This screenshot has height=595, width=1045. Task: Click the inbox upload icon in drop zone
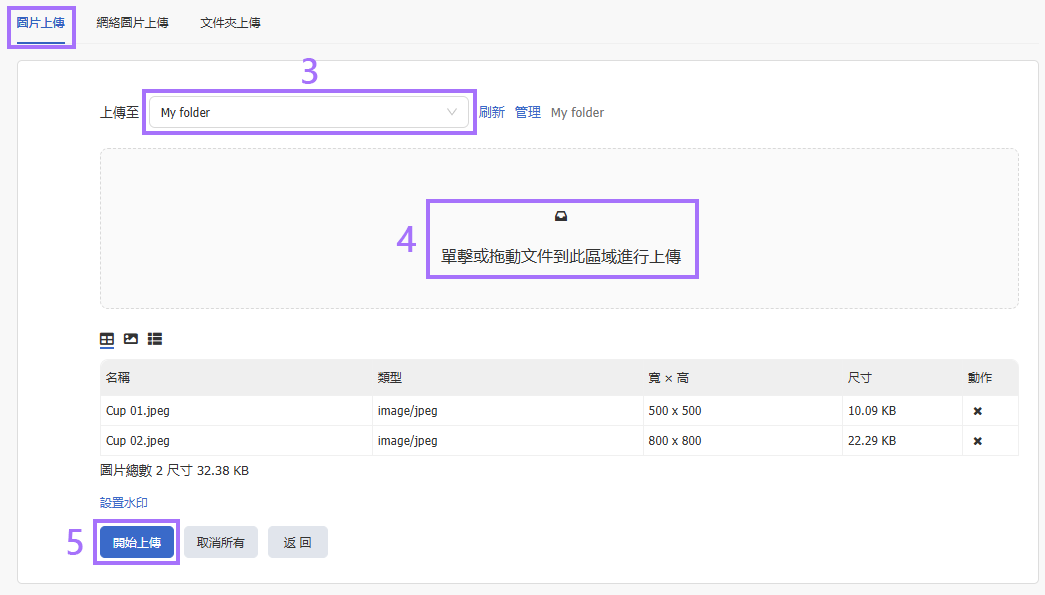pyautogui.click(x=561, y=216)
